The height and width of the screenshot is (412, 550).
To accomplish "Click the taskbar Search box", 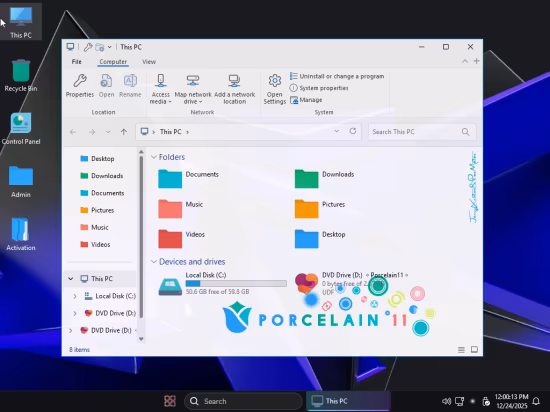I will 243,401.
